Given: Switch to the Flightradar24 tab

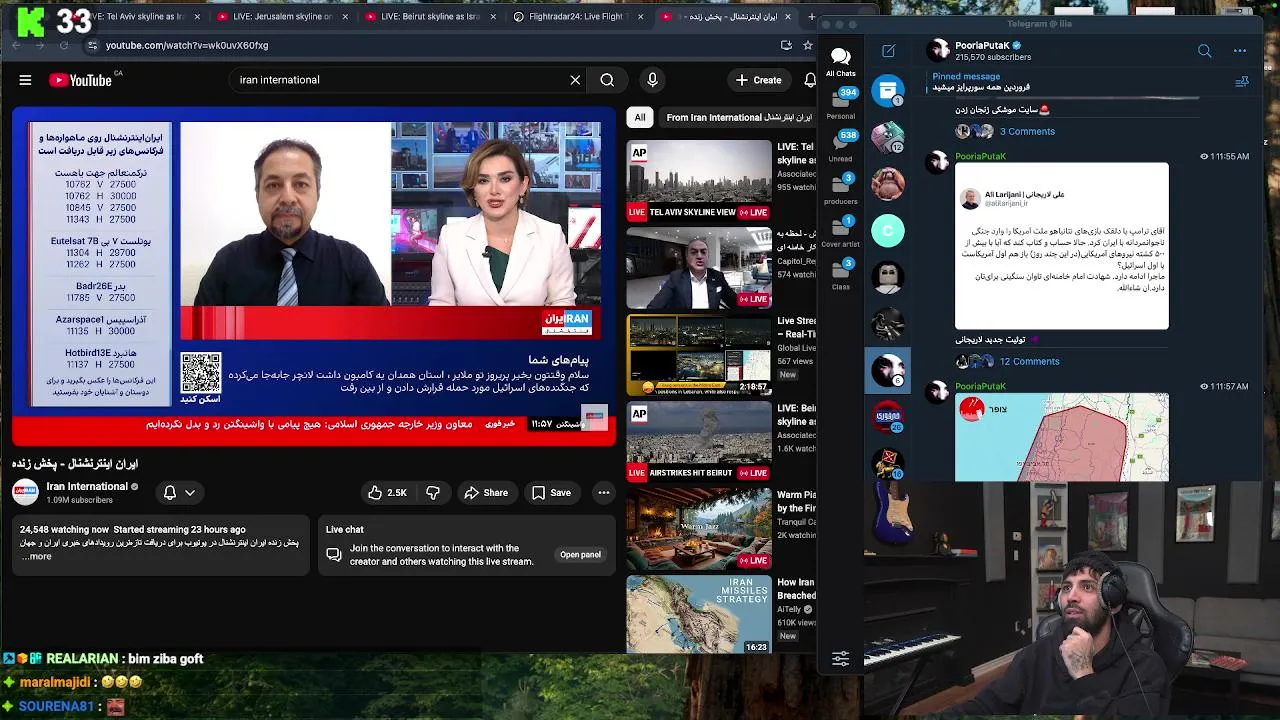Looking at the screenshot, I should (x=577, y=17).
